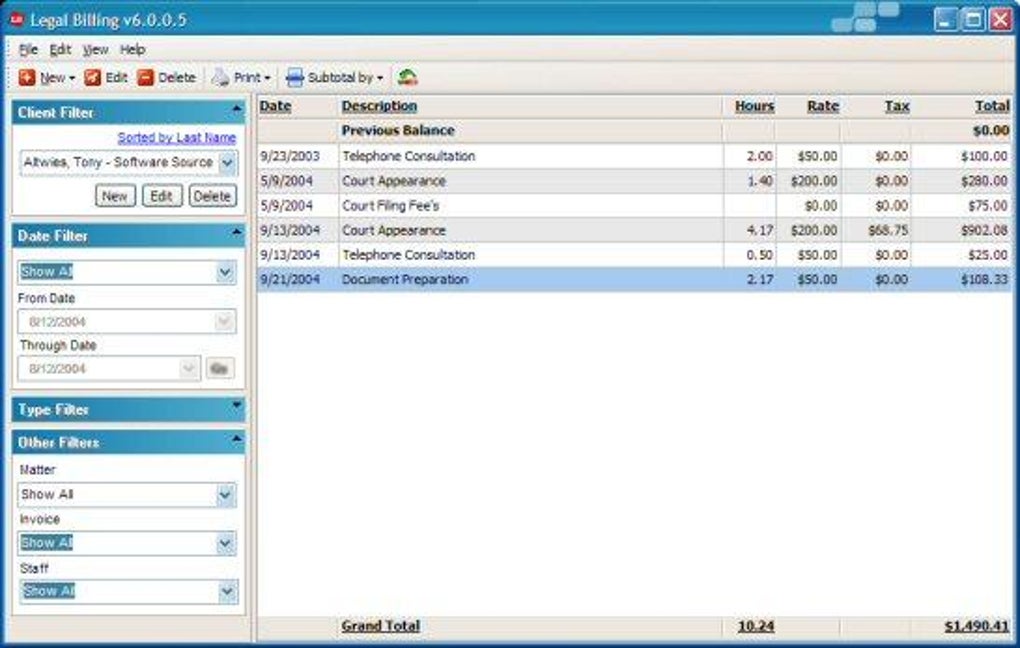Click Delete button in Client Filter
Image resolution: width=1020 pixels, height=648 pixels.
(x=212, y=196)
